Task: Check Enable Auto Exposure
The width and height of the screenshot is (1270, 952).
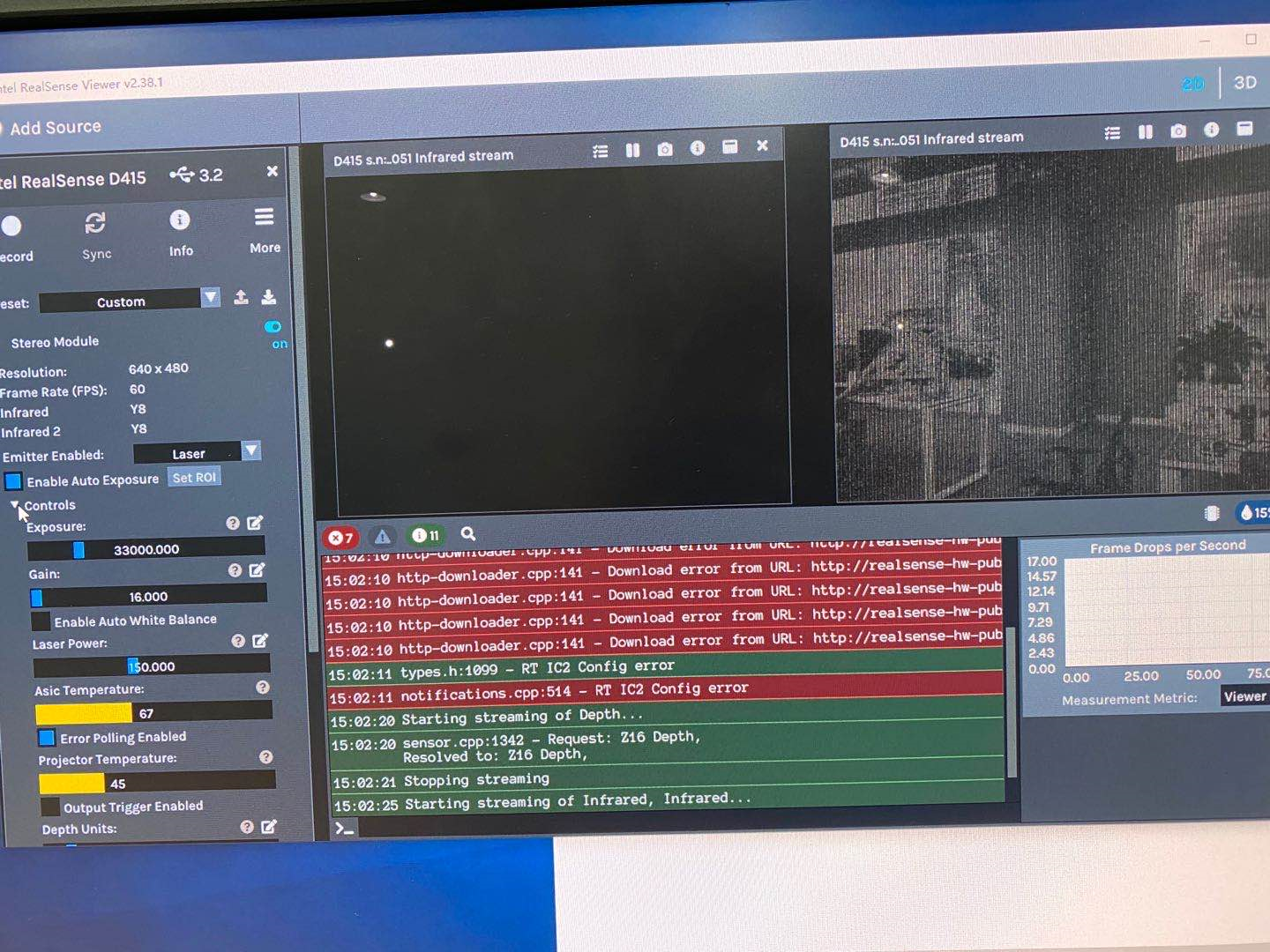Action: [x=13, y=481]
